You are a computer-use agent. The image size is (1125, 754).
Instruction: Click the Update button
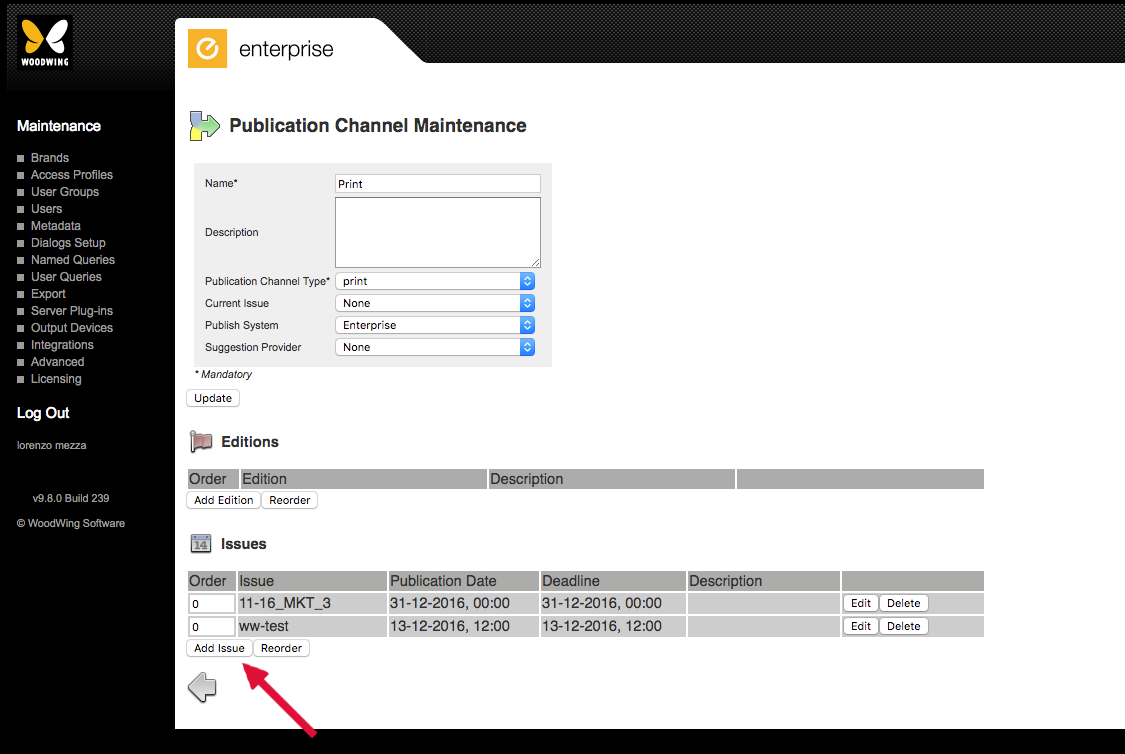[x=213, y=398]
